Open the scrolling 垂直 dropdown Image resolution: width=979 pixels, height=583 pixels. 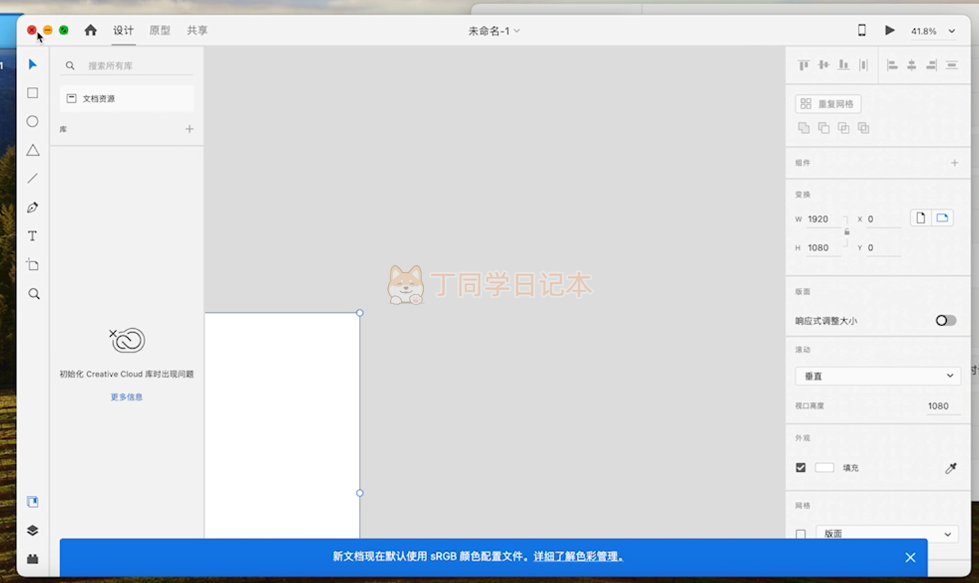coord(877,376)
